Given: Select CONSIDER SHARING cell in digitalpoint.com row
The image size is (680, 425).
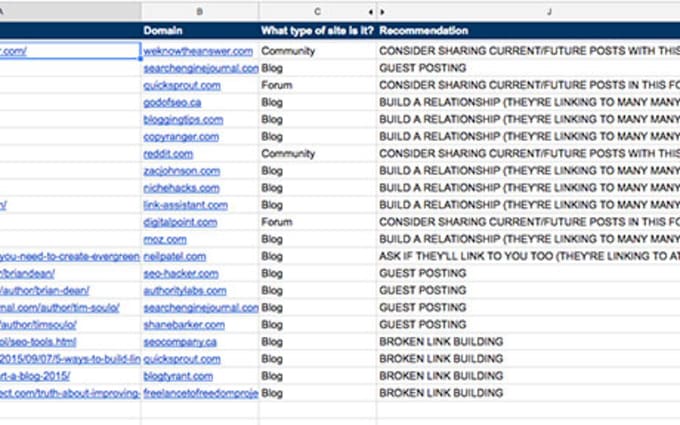Looking at the screenshot, I should click(x=528, y=222).
